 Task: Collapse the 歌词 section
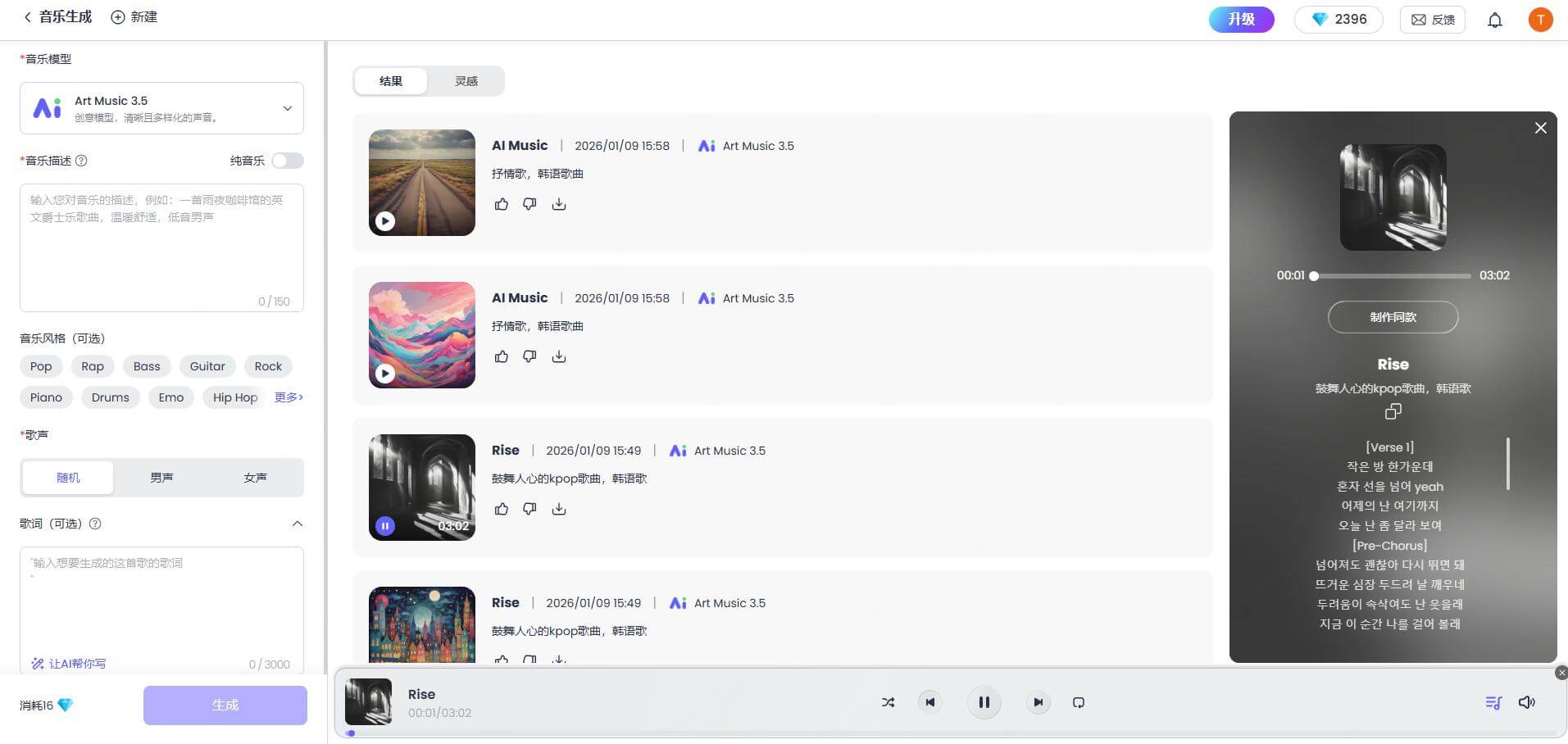pos(298,524)
